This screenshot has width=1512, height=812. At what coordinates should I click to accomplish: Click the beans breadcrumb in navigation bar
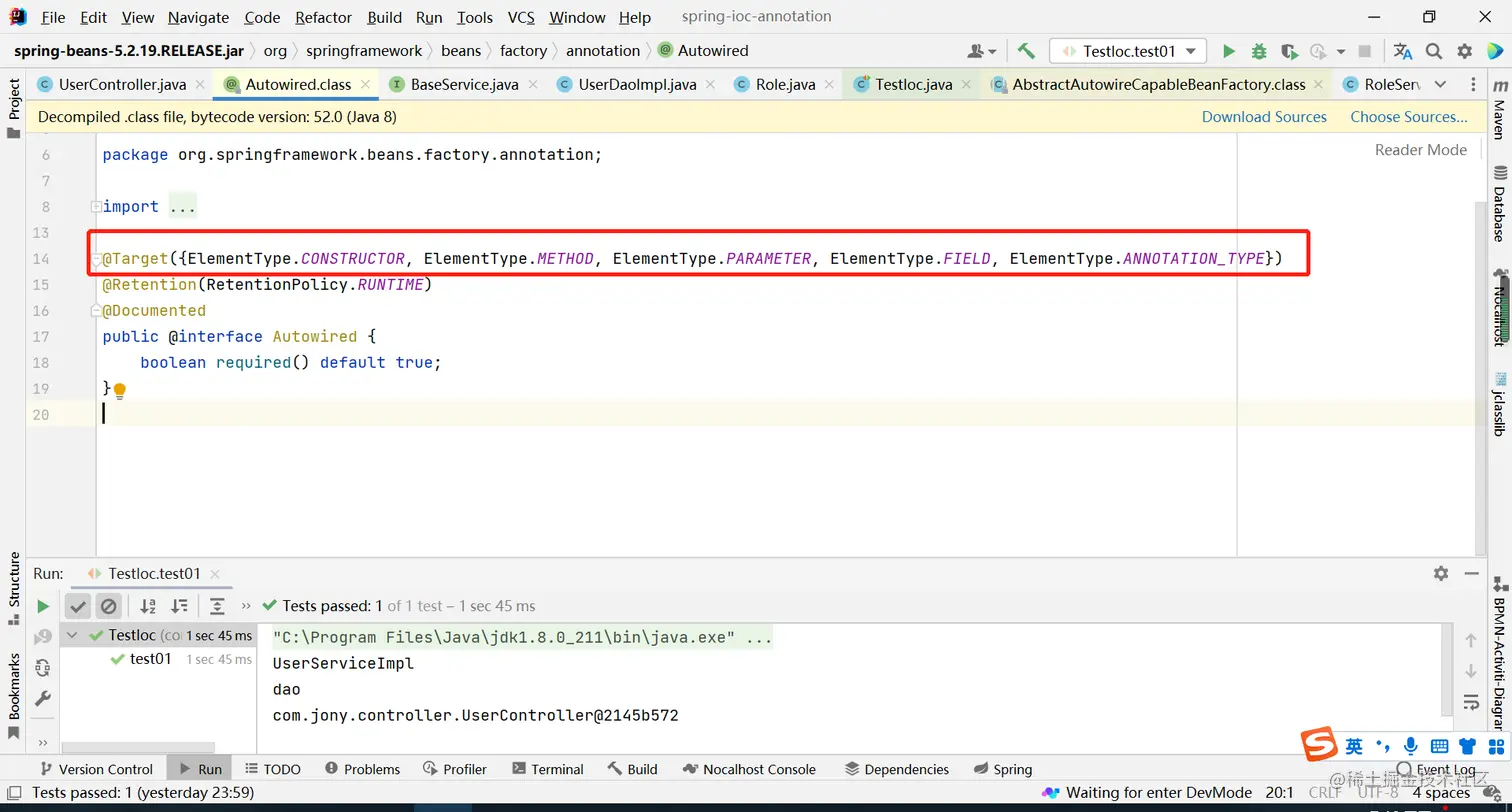click(x=461, y=51)
